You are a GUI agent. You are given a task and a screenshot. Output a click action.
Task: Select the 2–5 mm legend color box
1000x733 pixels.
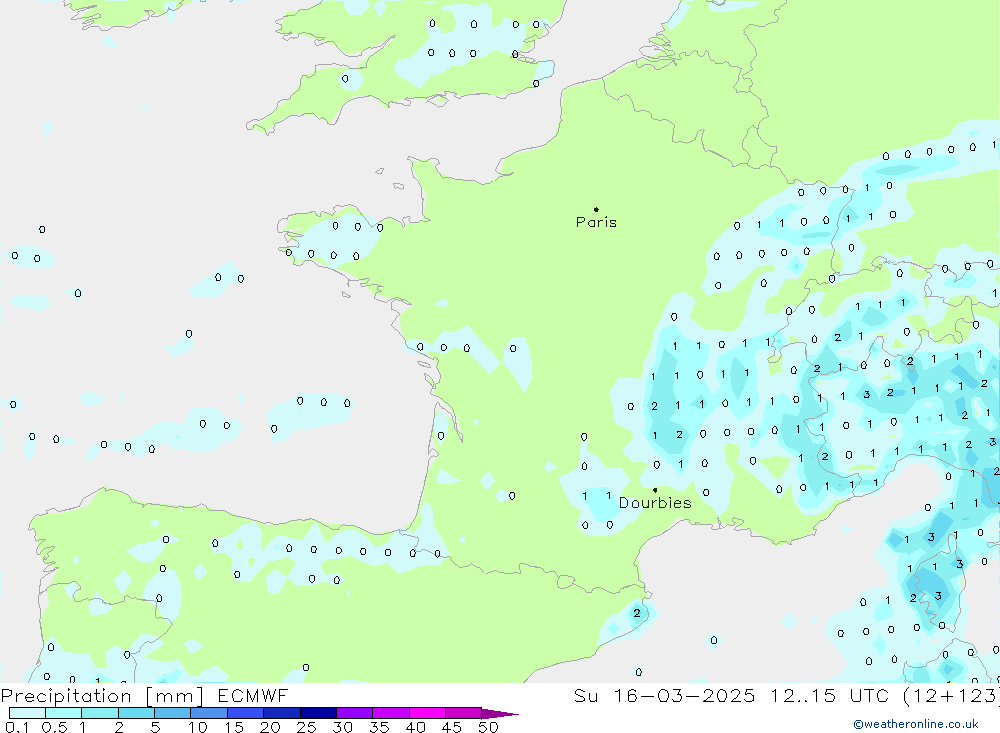pyautogui.click(x=136, y=713)
